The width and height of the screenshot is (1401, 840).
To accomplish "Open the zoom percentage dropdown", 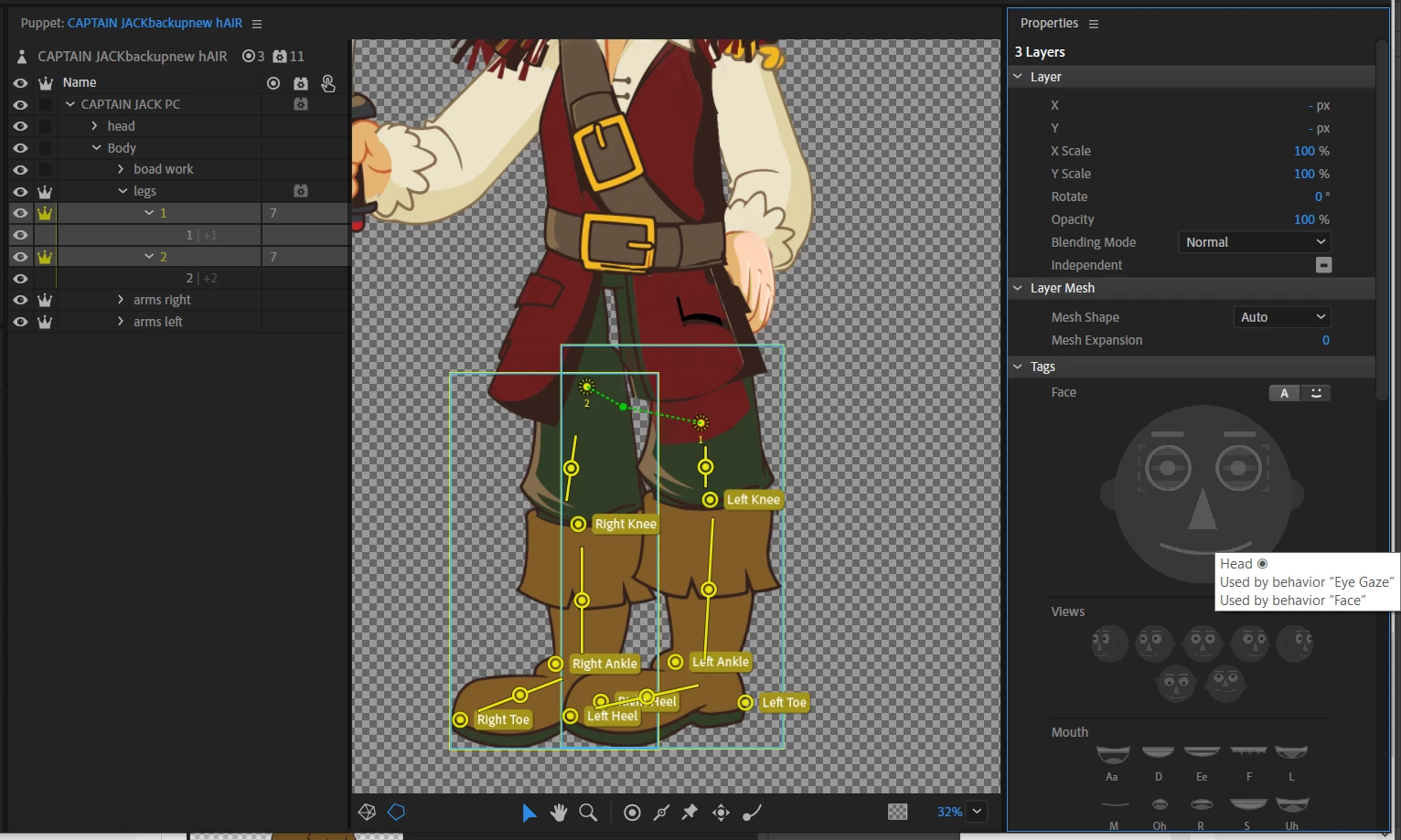I will [978, 812].
